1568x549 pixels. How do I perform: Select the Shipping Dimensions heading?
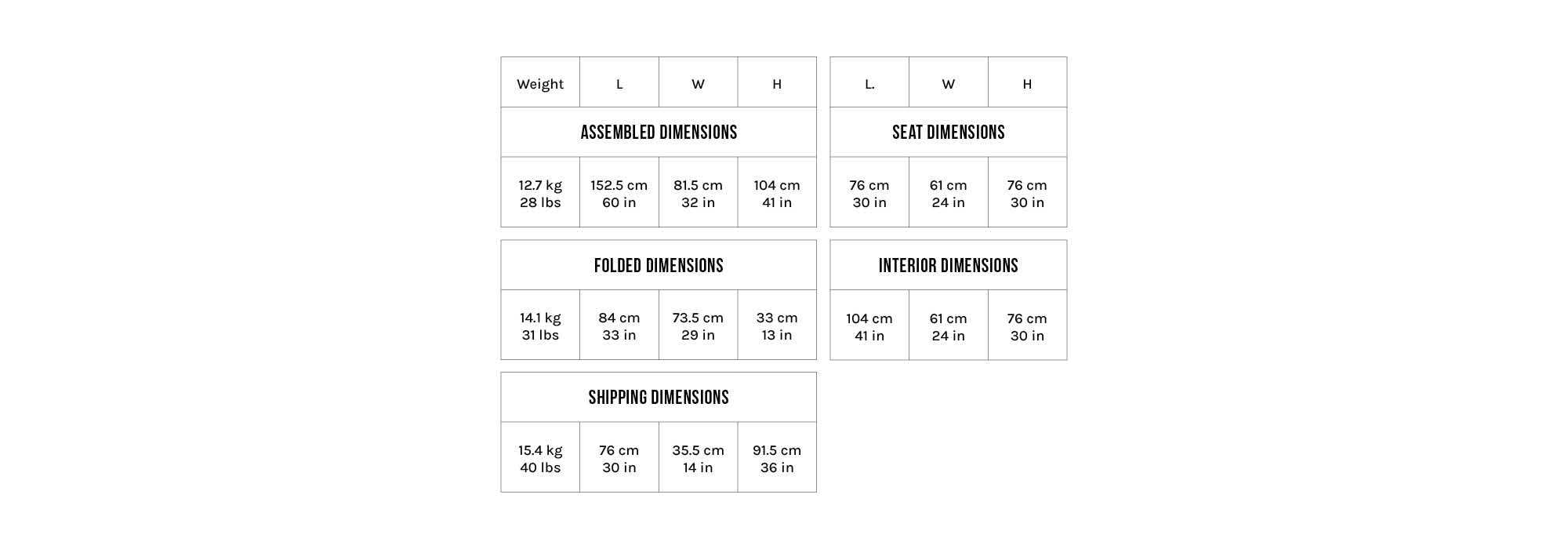659,398
